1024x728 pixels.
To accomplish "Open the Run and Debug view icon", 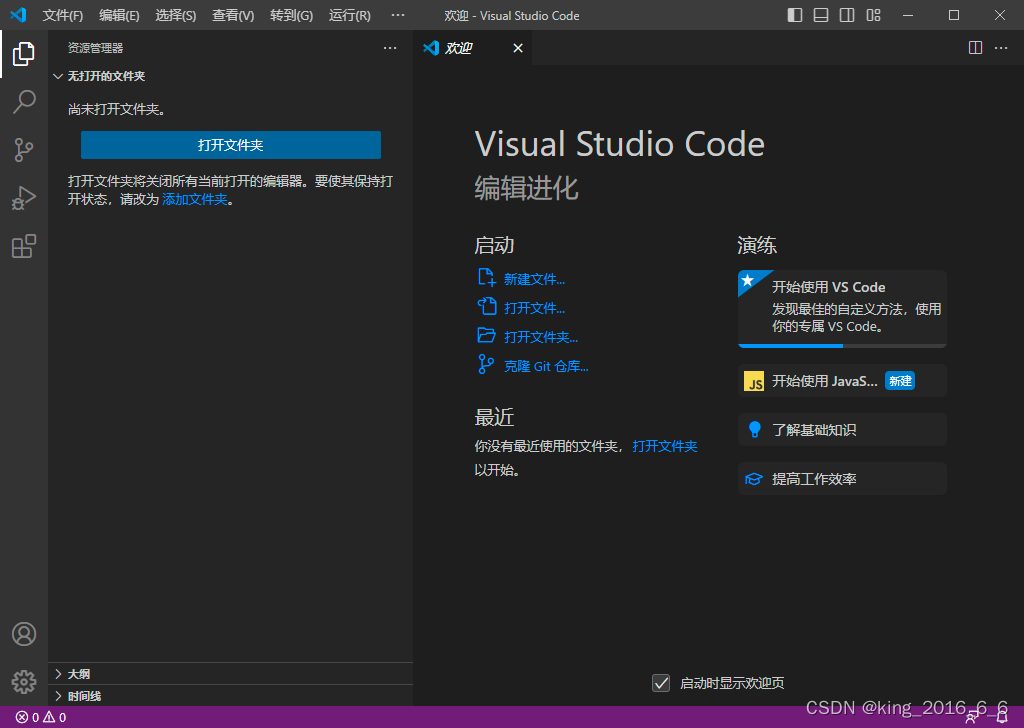I will point(24,198).
